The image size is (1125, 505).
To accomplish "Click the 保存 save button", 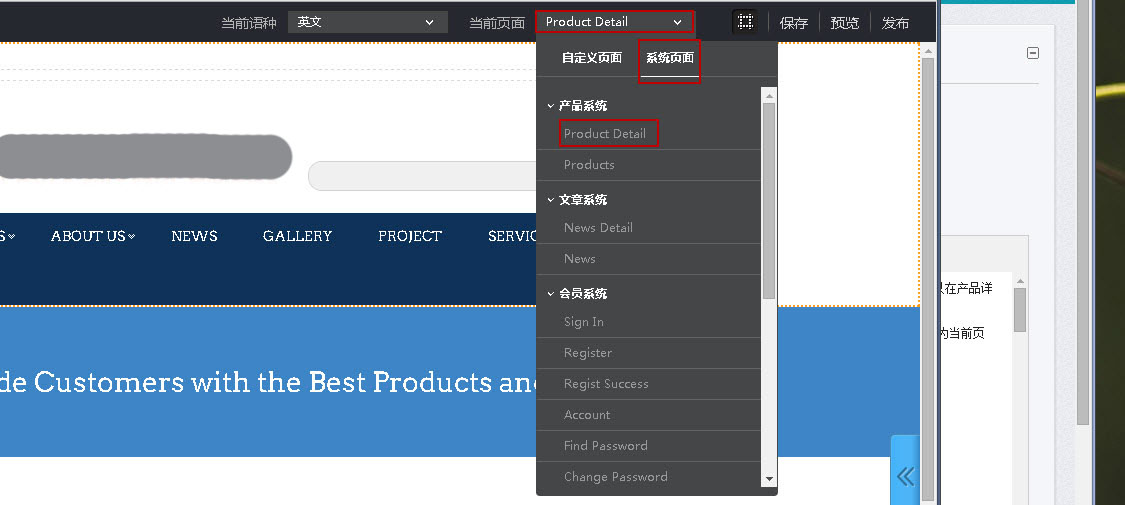I will (794, 23).
